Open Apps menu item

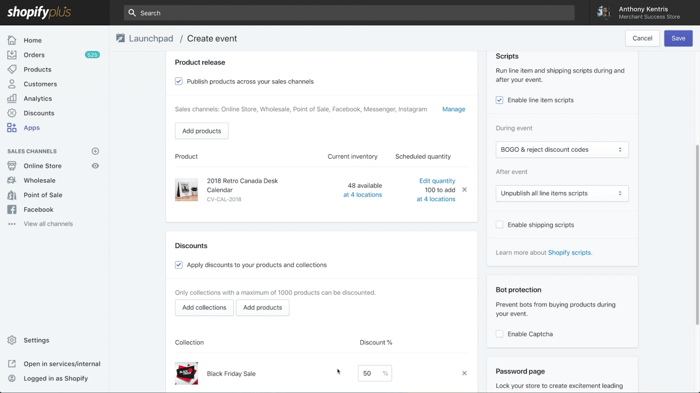tap(32, 128)
